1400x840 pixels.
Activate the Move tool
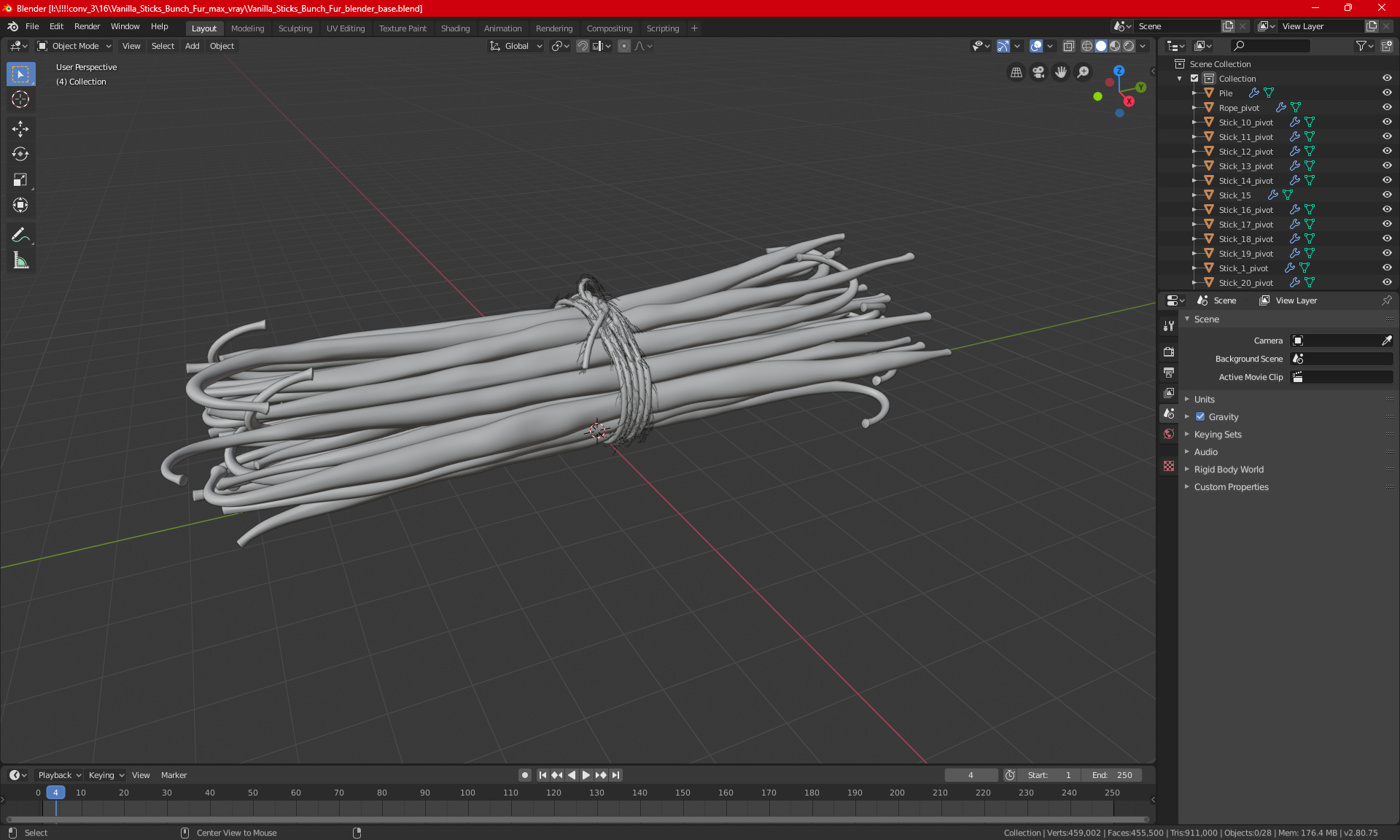(20, 129)
